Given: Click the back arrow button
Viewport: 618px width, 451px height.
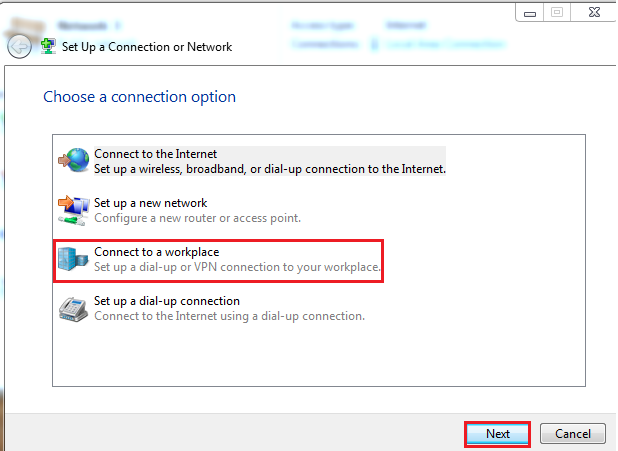Looking at the screenshot, I should (18, 46).
